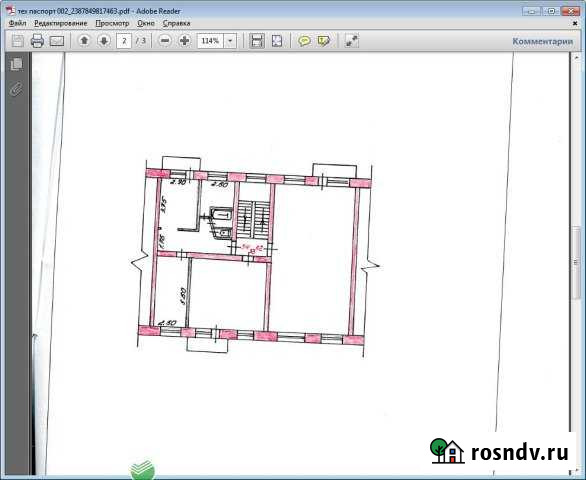Zoom out with minus button
Image resolution: width=586 pixels, height=480 pixels.
pyautogui.click(x=165, y=40)
